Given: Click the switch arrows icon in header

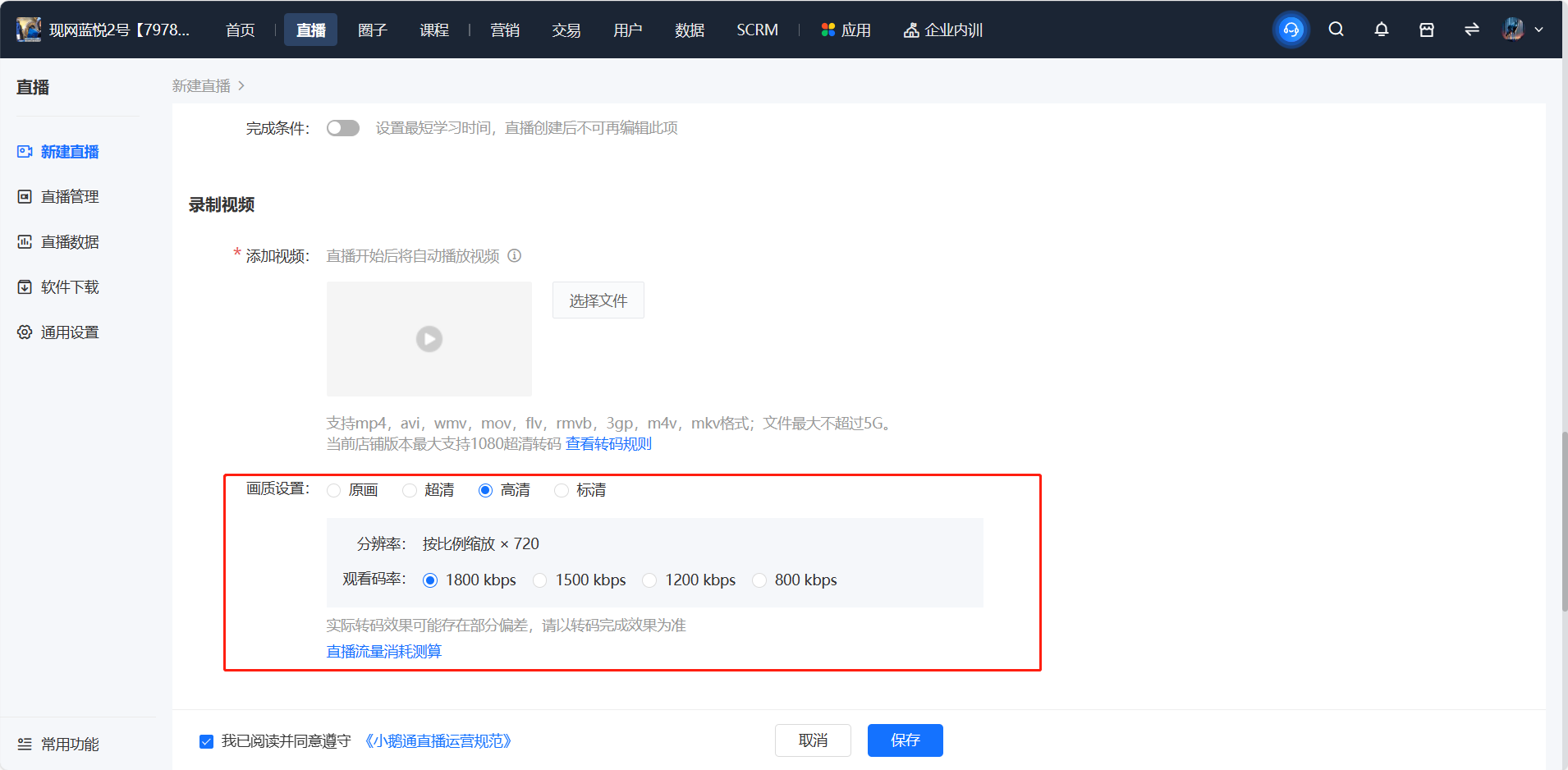Looking at the screenshot, I should [x=1472, y=30].
